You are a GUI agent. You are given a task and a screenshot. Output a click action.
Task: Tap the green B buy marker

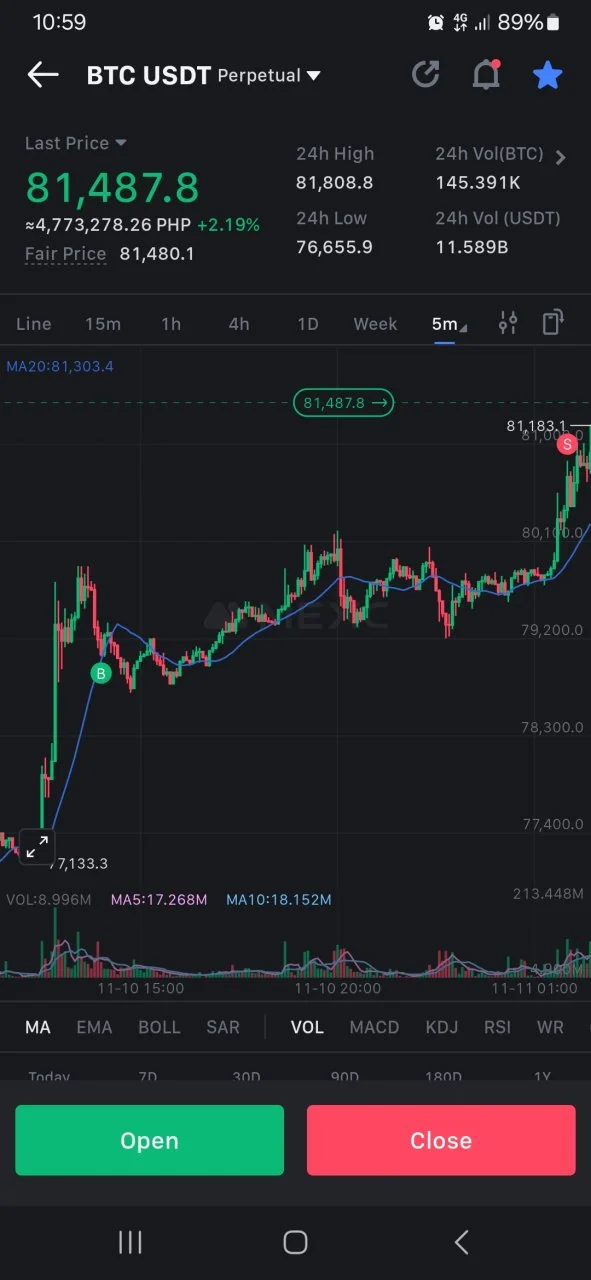tap(100, 674)
